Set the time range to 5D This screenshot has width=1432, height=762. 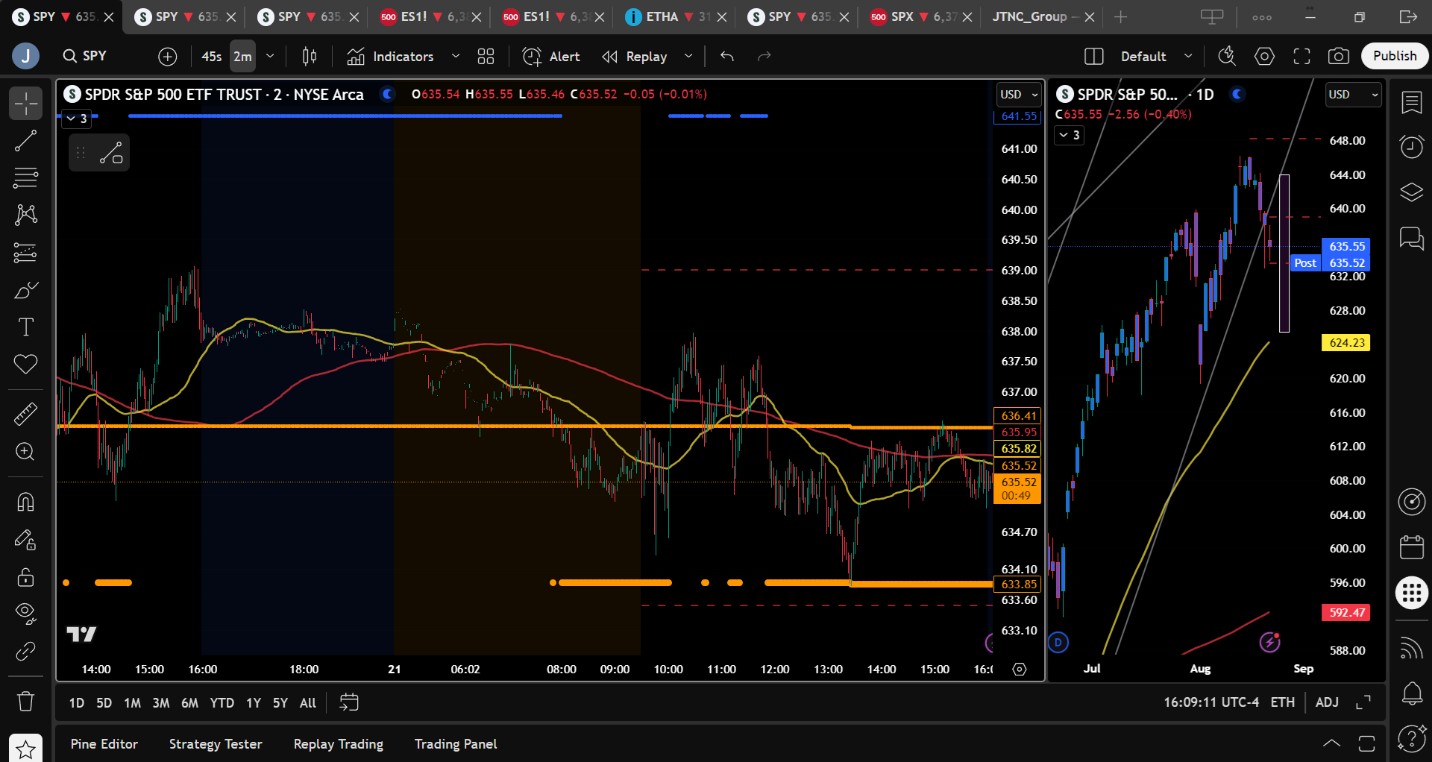(104, 703)
